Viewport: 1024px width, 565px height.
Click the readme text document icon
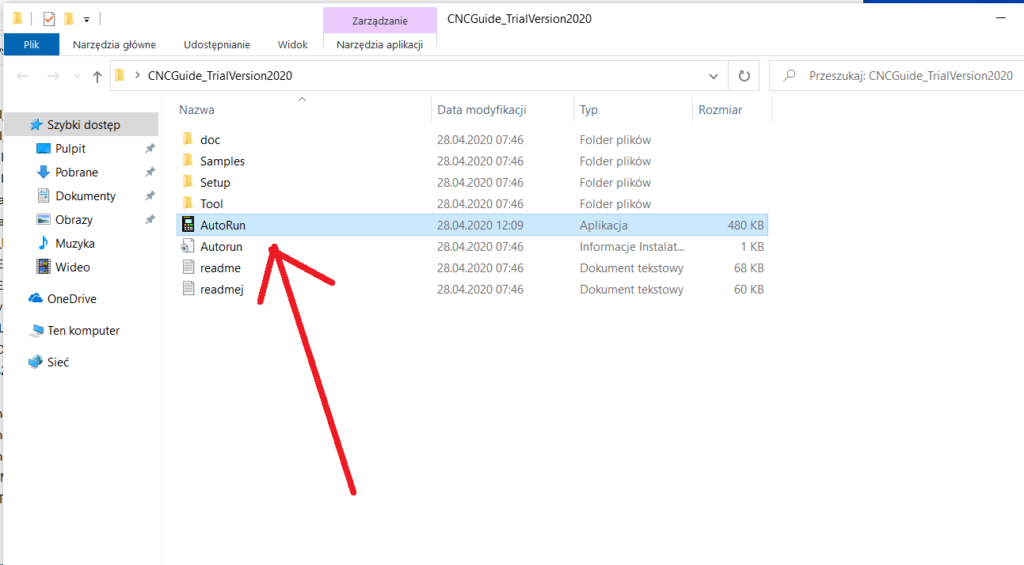point(188,267)
